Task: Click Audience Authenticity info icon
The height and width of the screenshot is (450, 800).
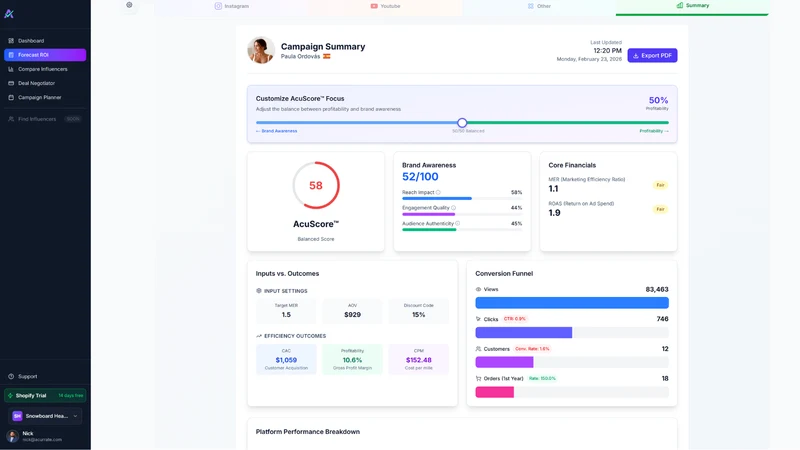Action: click(x=458, y=223)
